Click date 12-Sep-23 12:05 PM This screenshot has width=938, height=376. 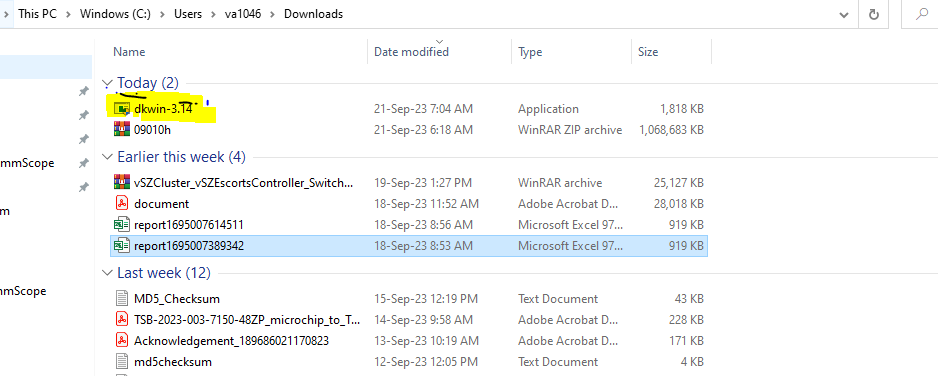click(426, 362)
